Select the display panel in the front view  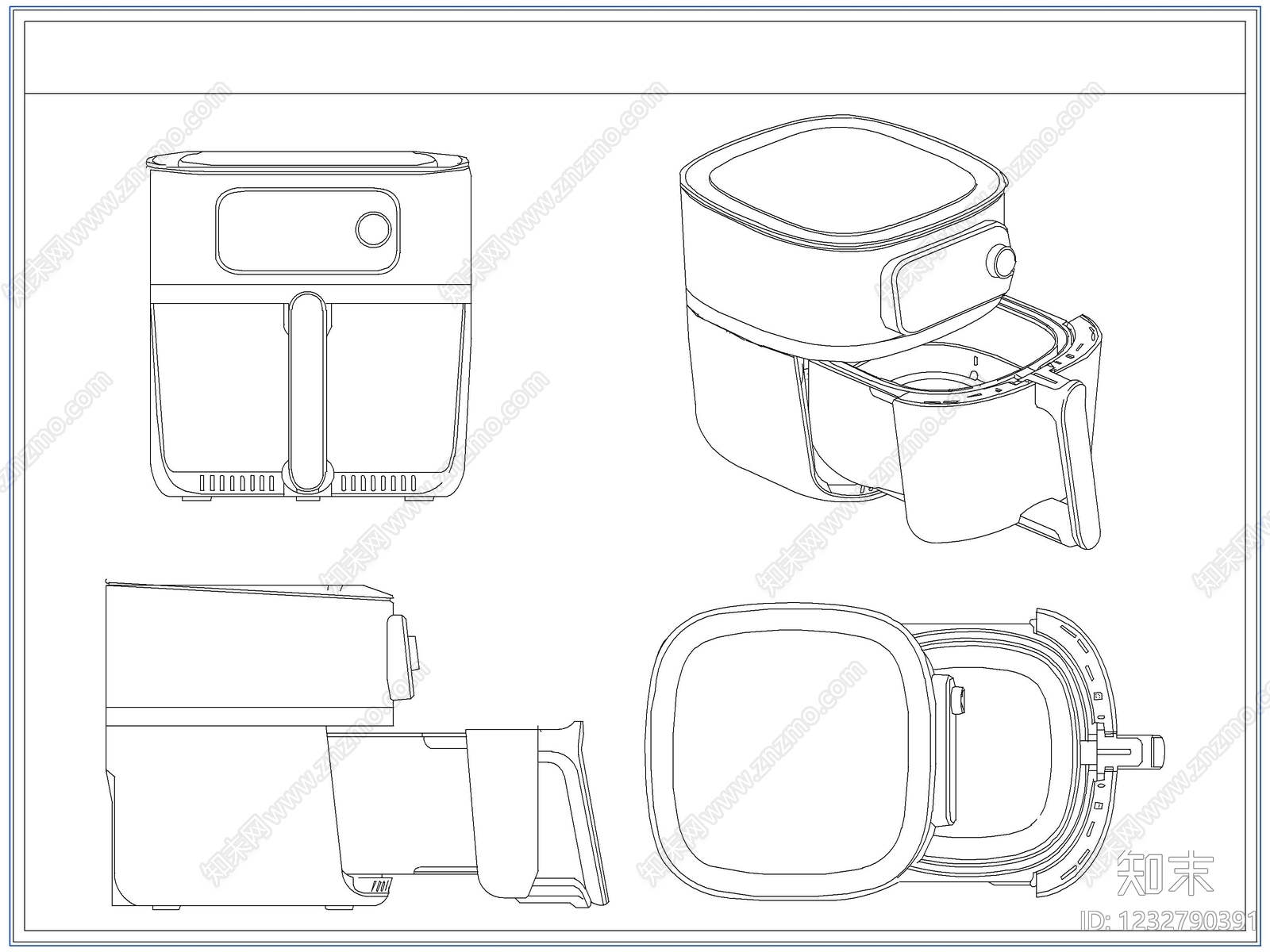click(307, 232)
